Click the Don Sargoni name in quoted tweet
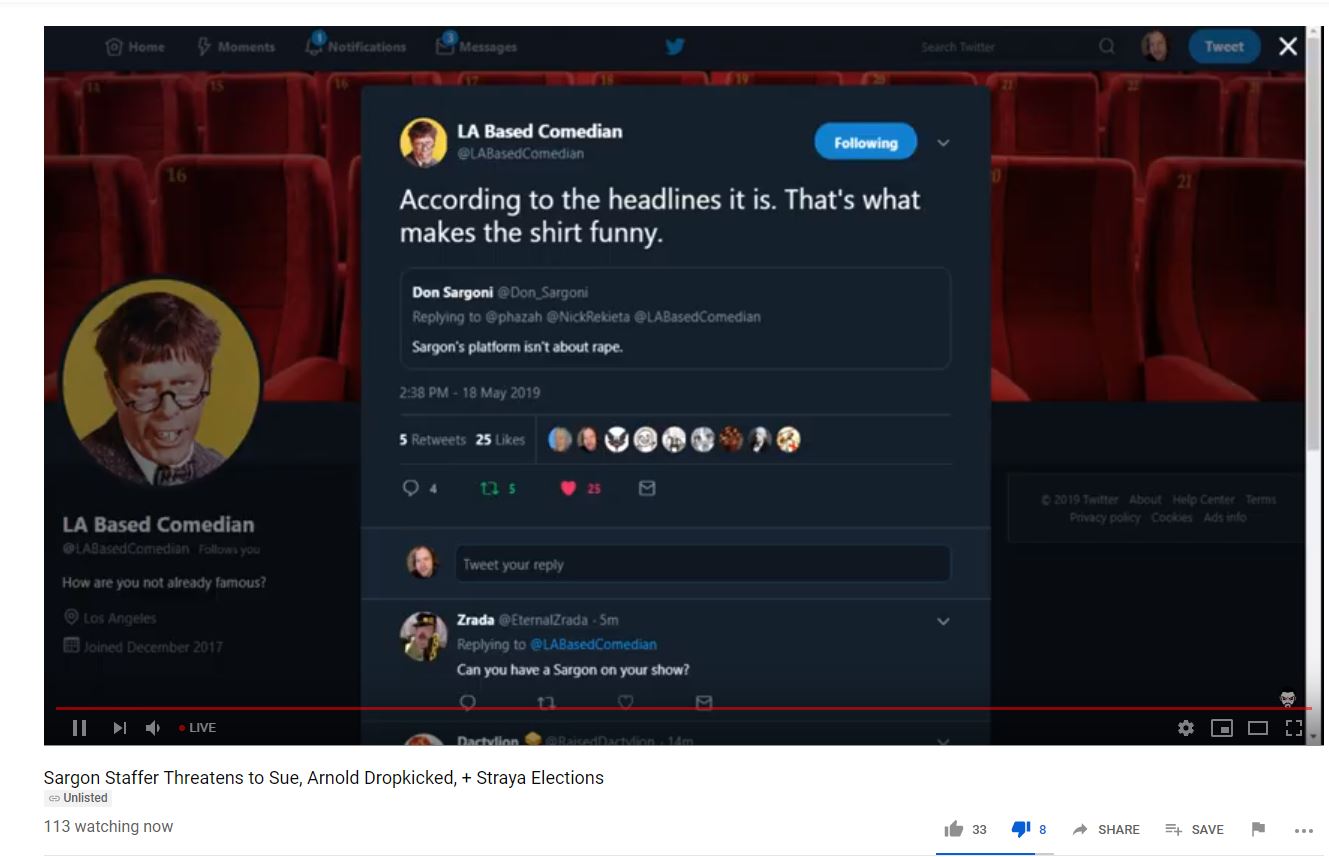Screen dimensions: 1329x857 (452, 293)
